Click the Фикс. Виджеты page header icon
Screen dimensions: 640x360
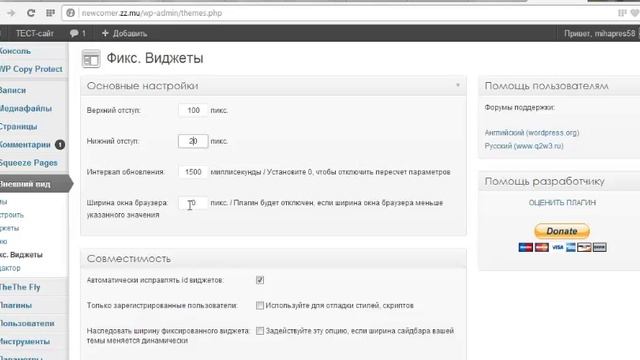tap(91, 59)
